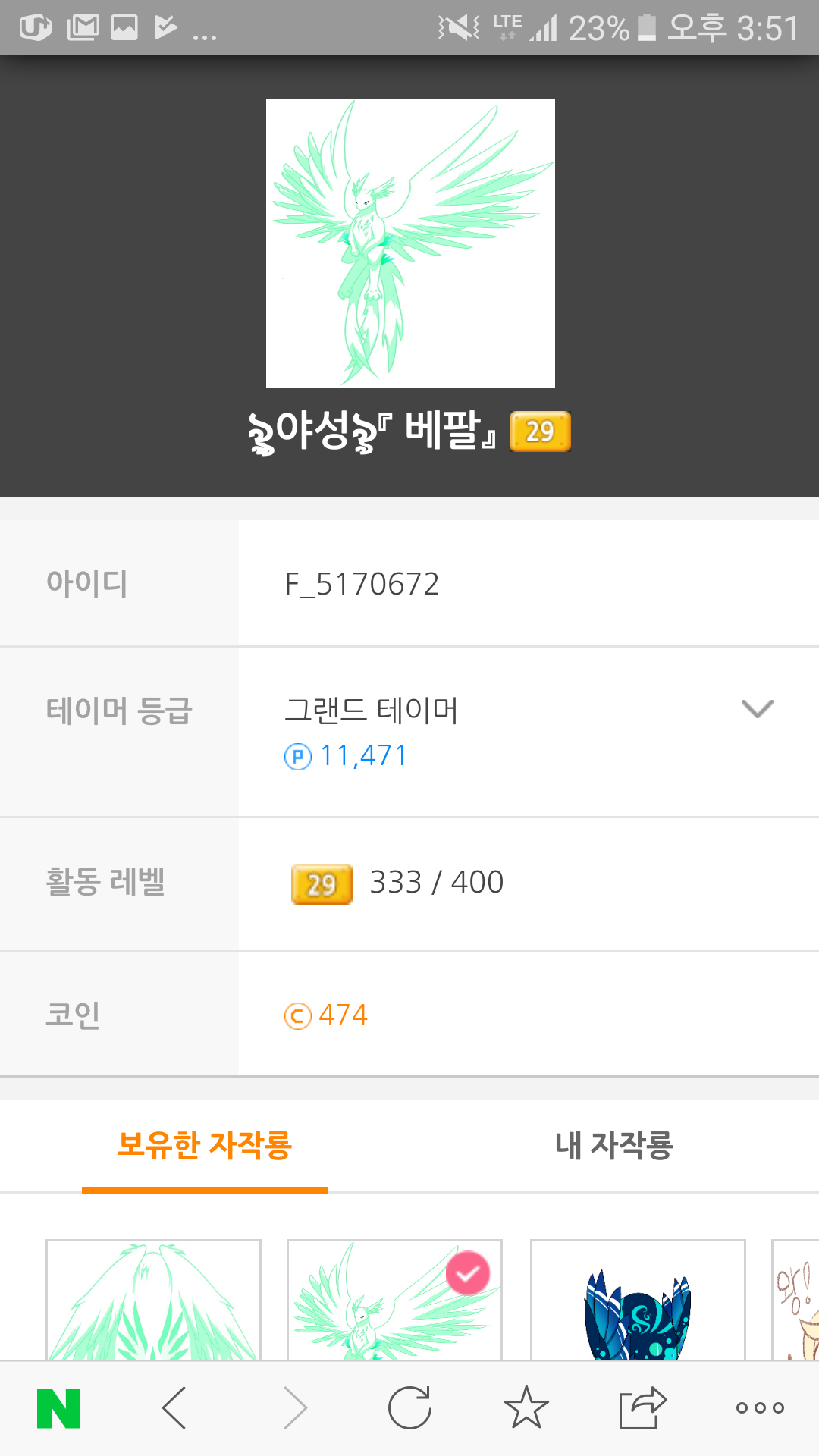Tap the orange coin icon
The width and height of the screenshot is (819, 1456).
point(297,1015)
